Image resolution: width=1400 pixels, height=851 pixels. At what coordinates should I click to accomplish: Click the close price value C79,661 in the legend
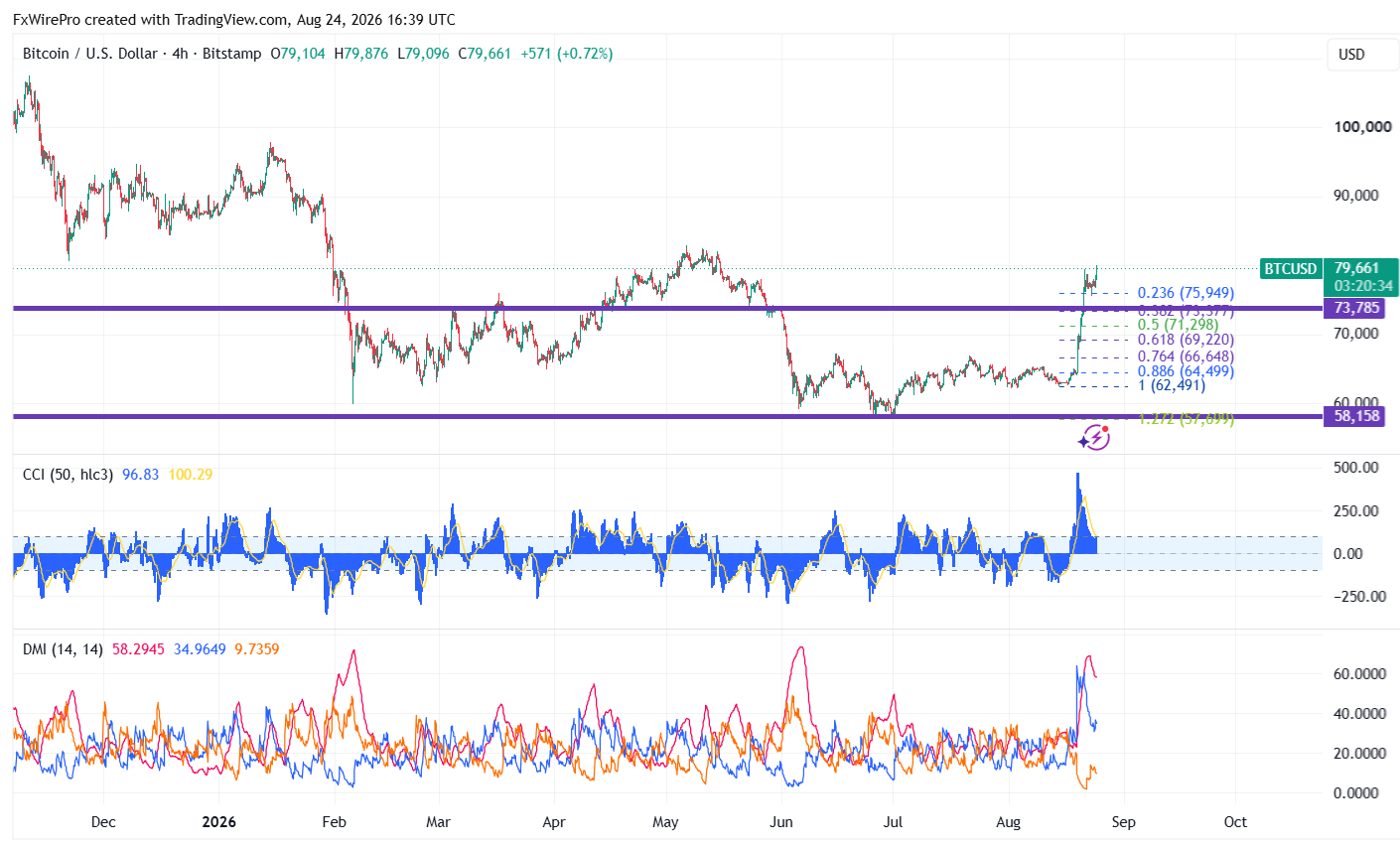[x=485, y=54]
